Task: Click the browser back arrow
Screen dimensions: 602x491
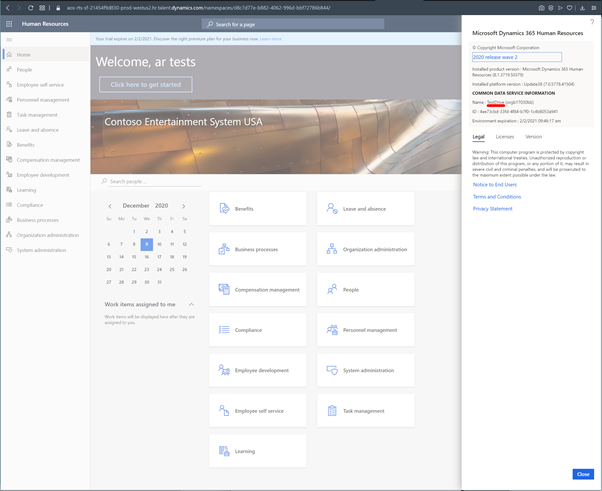Action: (x=8, y=8)
